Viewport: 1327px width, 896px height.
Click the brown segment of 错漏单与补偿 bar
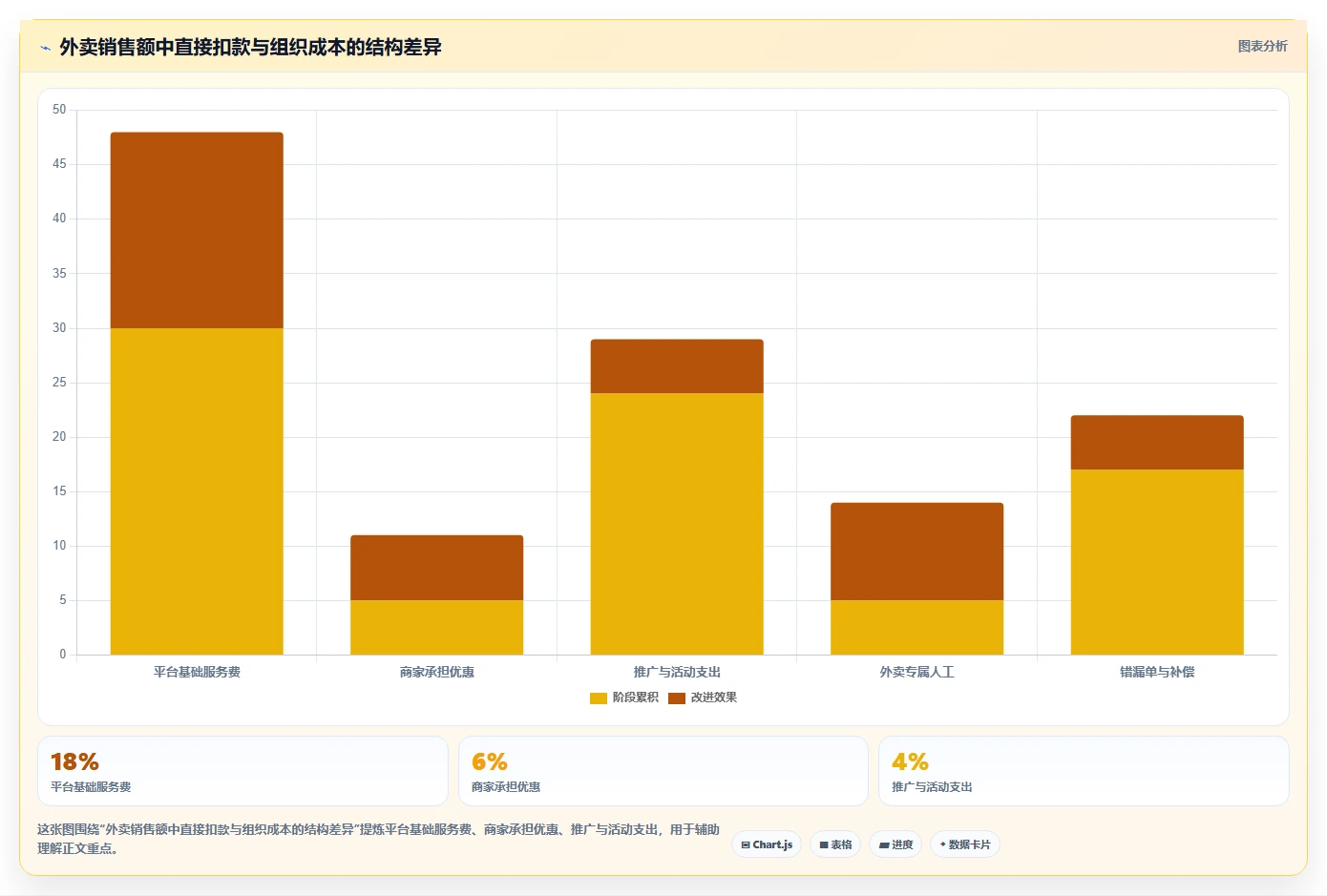(x=1157, y=443)
